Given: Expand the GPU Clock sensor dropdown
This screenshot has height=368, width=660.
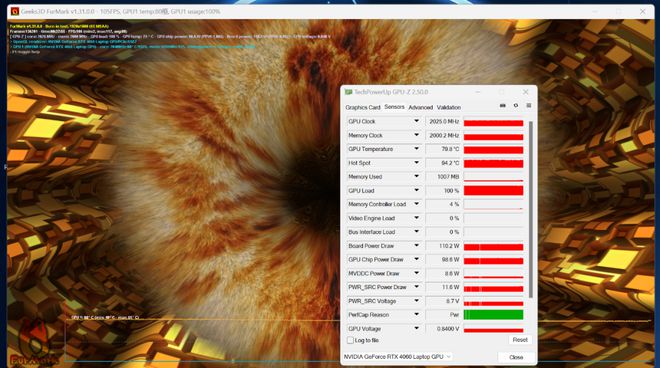Looking at the screenshot, I should click(416, 121).
